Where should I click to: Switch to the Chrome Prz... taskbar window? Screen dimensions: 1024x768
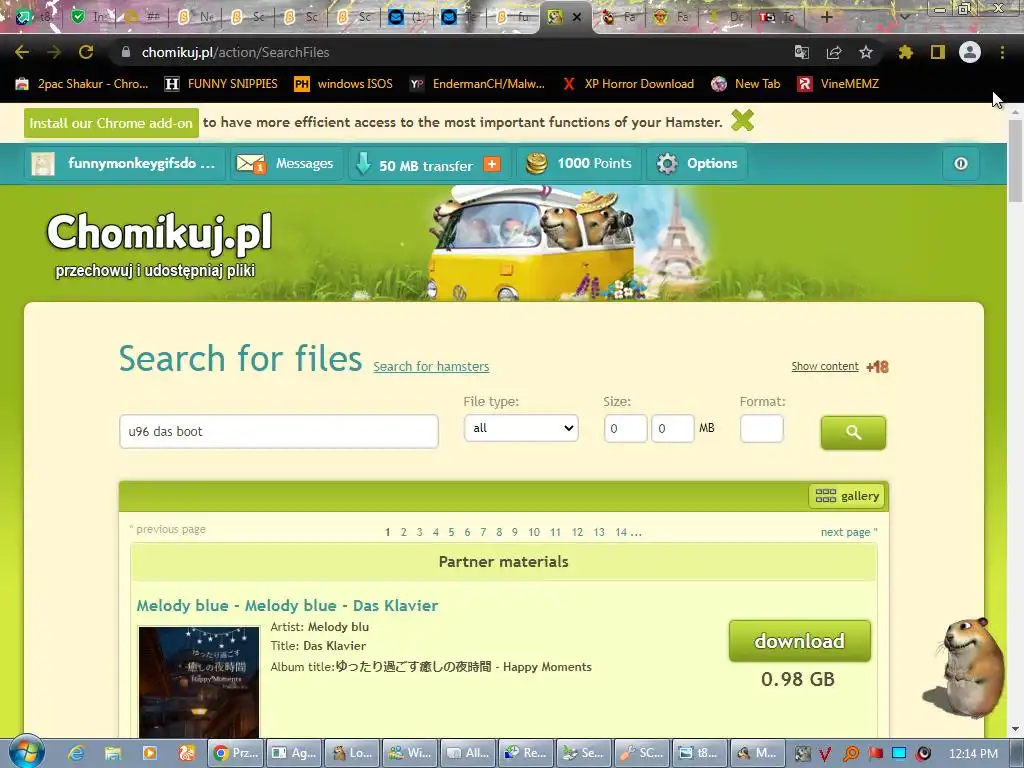click(x=236, y=753)
